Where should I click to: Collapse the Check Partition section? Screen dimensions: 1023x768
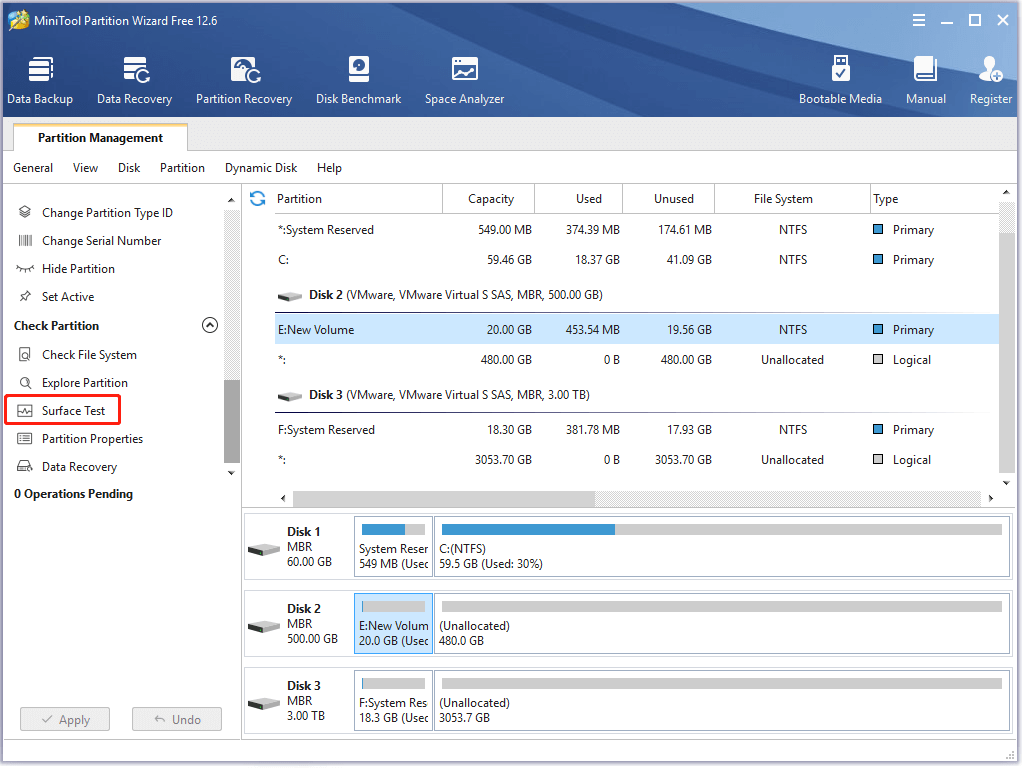pyautogui.click(x=210, y=325)
